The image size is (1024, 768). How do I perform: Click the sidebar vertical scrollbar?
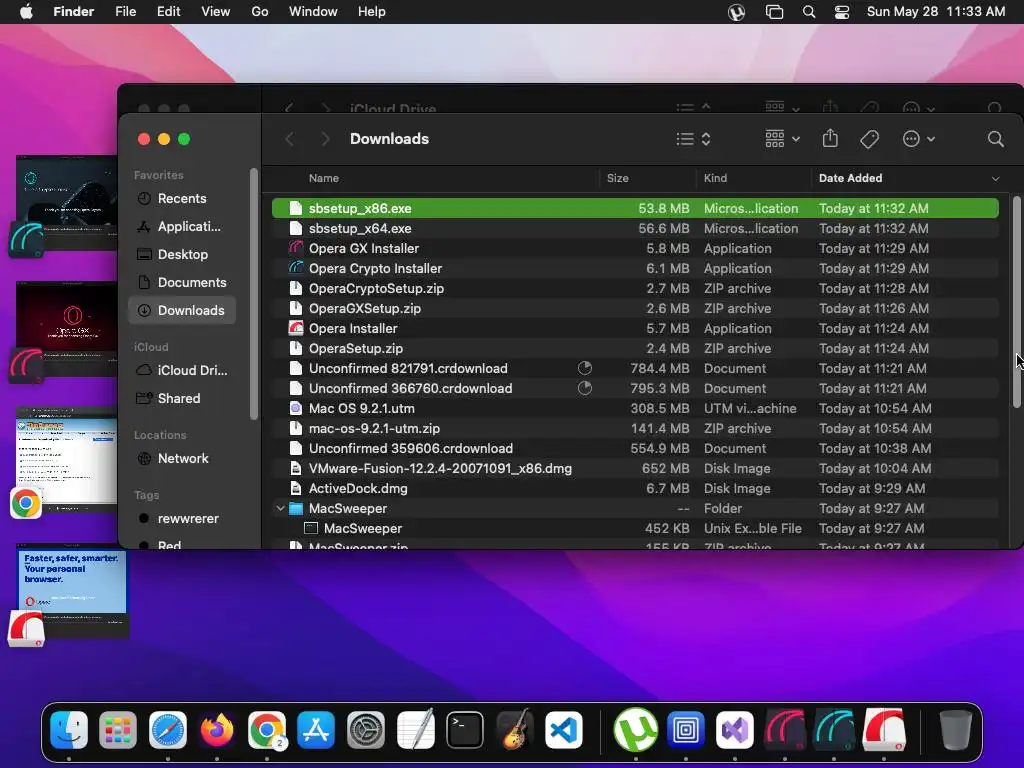coord(254,294)
